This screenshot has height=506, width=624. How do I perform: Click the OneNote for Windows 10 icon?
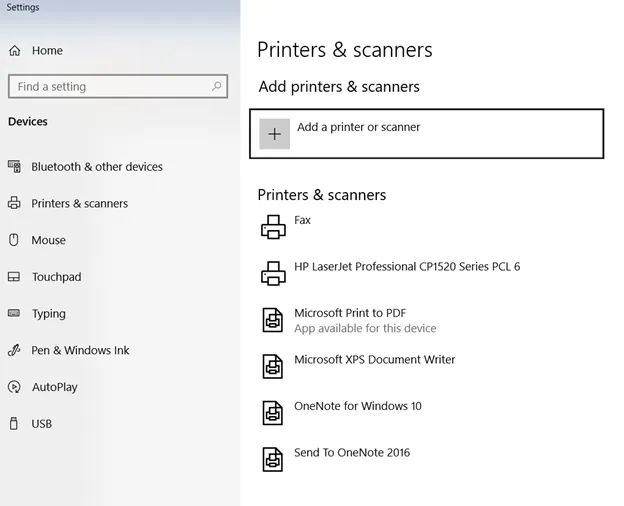[273, 413]
